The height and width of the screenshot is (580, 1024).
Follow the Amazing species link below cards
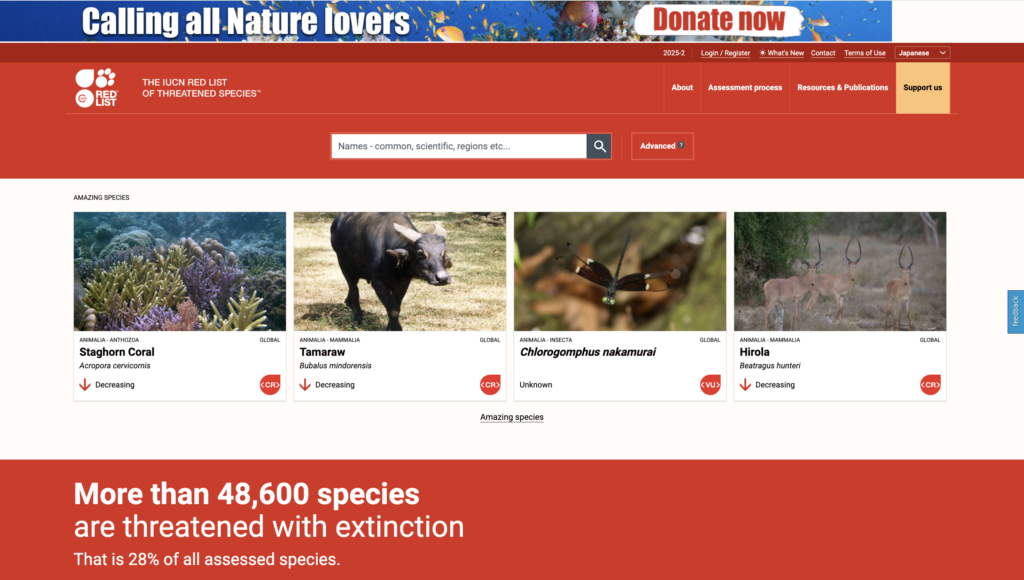[x=511, y=417]
